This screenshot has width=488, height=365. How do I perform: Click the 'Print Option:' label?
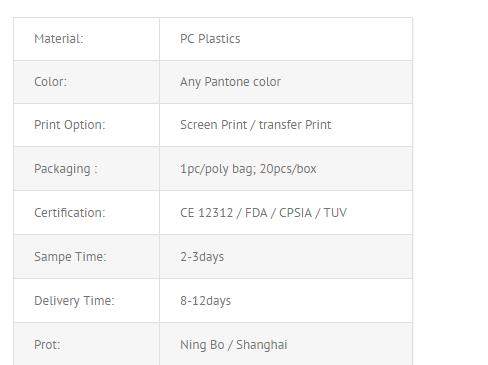(x=69, y=125)
